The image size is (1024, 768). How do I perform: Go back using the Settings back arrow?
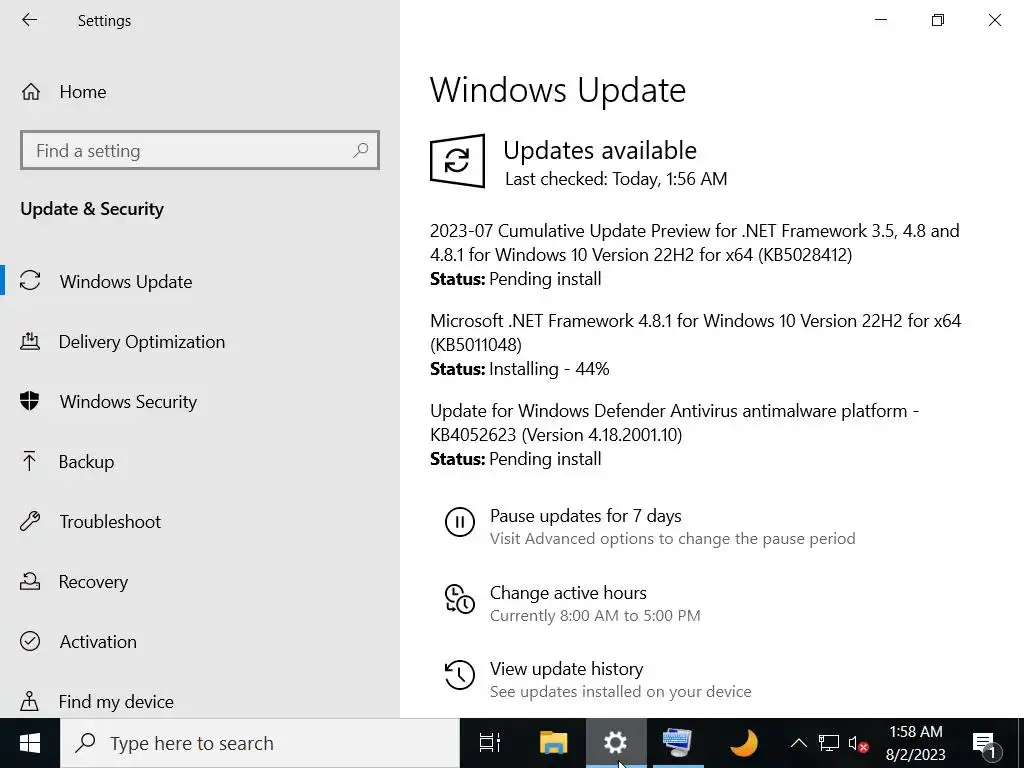pyautogui.click(x=29, y=20)
